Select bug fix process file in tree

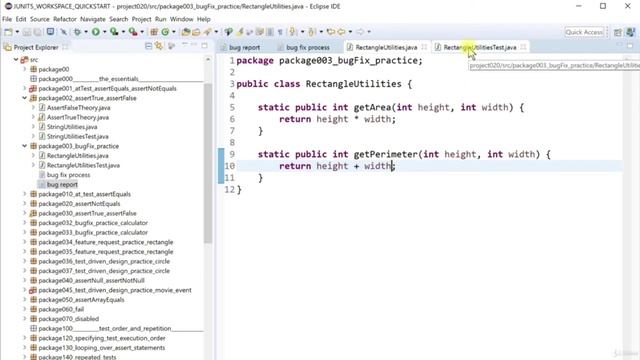(68, 175)
